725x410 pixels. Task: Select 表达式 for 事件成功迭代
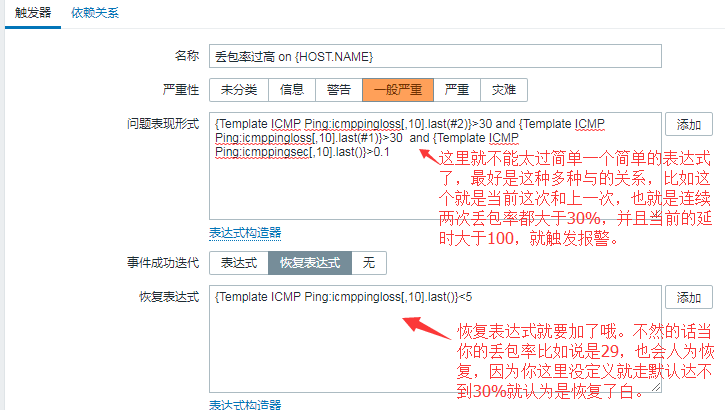pos(239,263)
